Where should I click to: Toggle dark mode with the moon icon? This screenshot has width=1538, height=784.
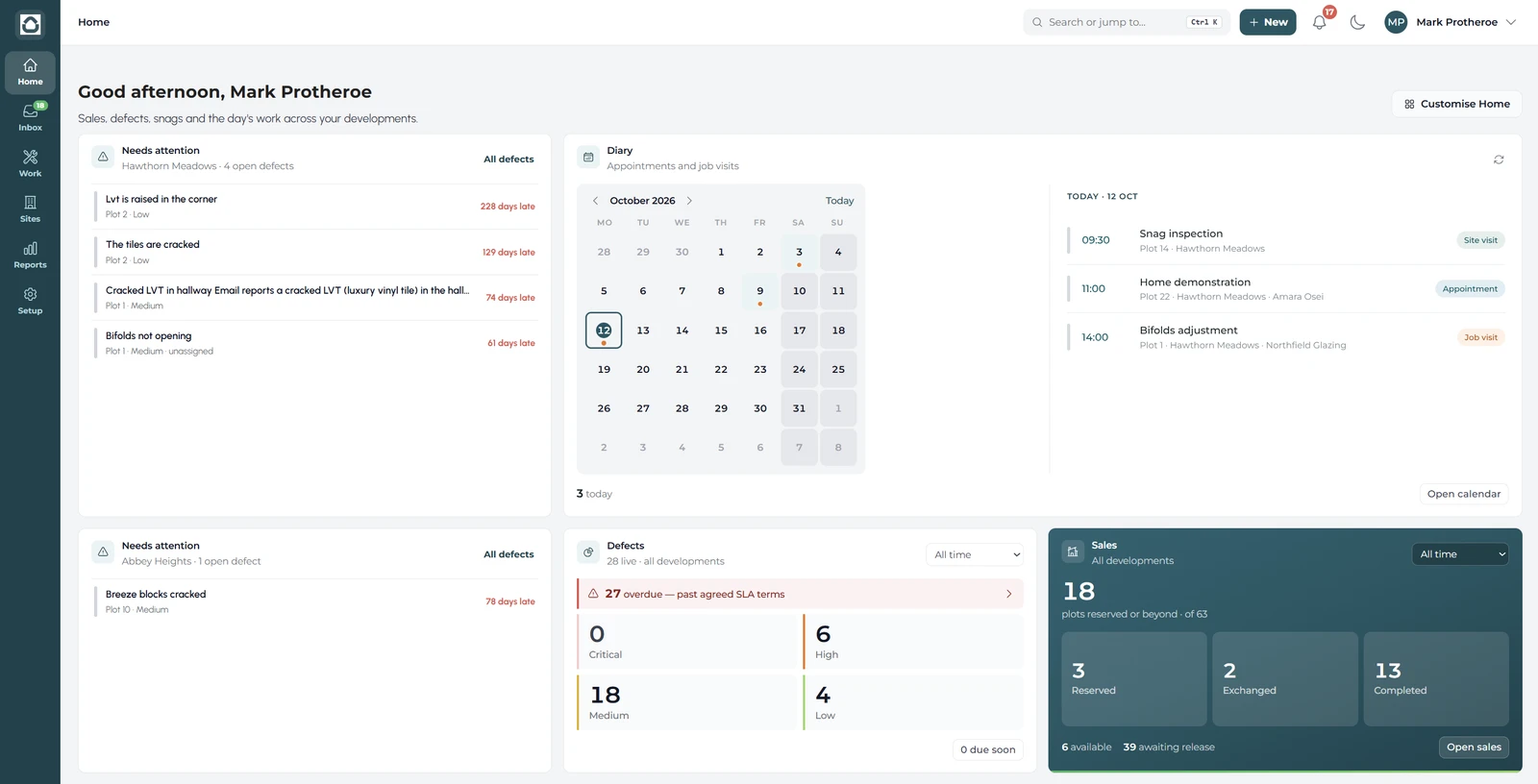(1357, 22)
